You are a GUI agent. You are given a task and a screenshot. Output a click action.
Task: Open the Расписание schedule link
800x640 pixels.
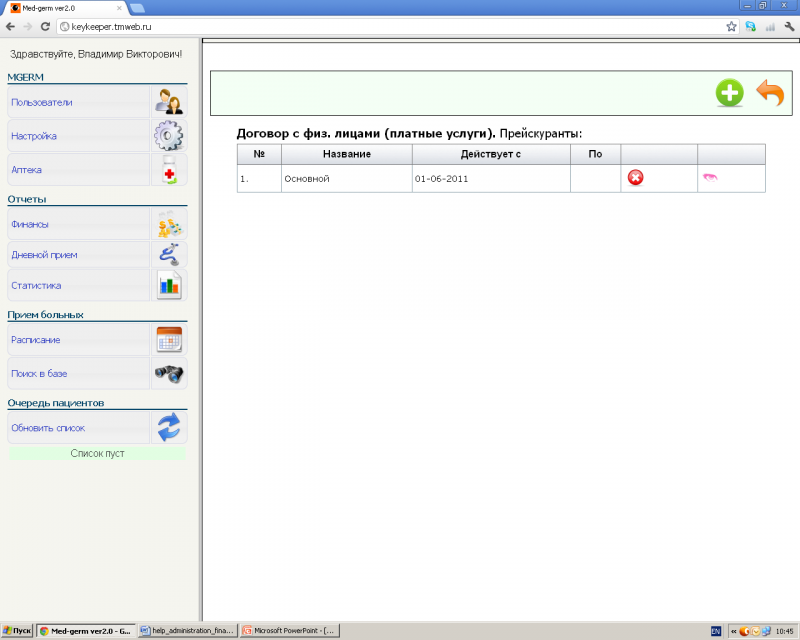pos(36,340)
